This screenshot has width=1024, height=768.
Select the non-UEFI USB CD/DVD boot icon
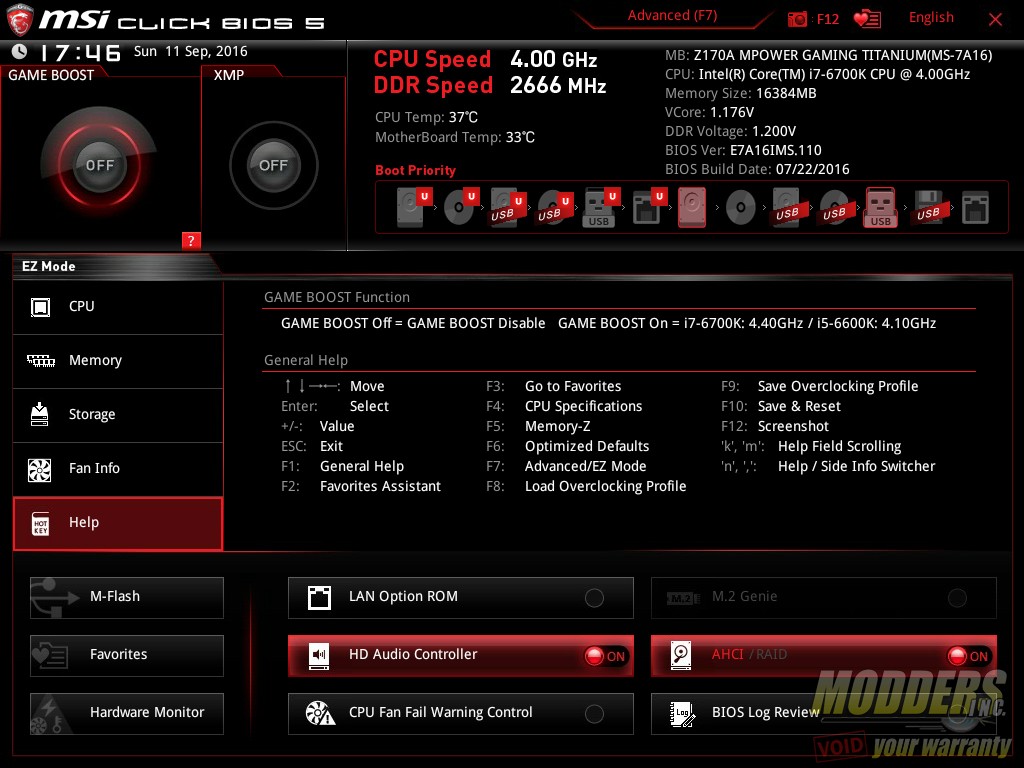click(834, 207)
